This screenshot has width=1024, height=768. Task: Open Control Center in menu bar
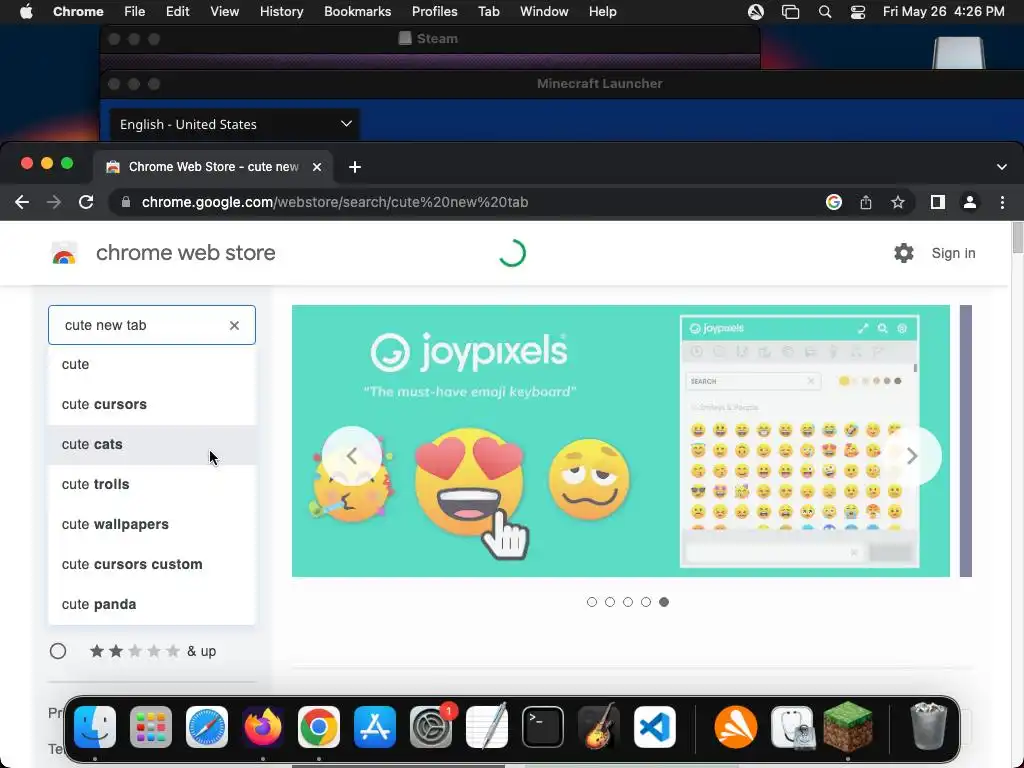pyautogui.click(x=858, y=12)
